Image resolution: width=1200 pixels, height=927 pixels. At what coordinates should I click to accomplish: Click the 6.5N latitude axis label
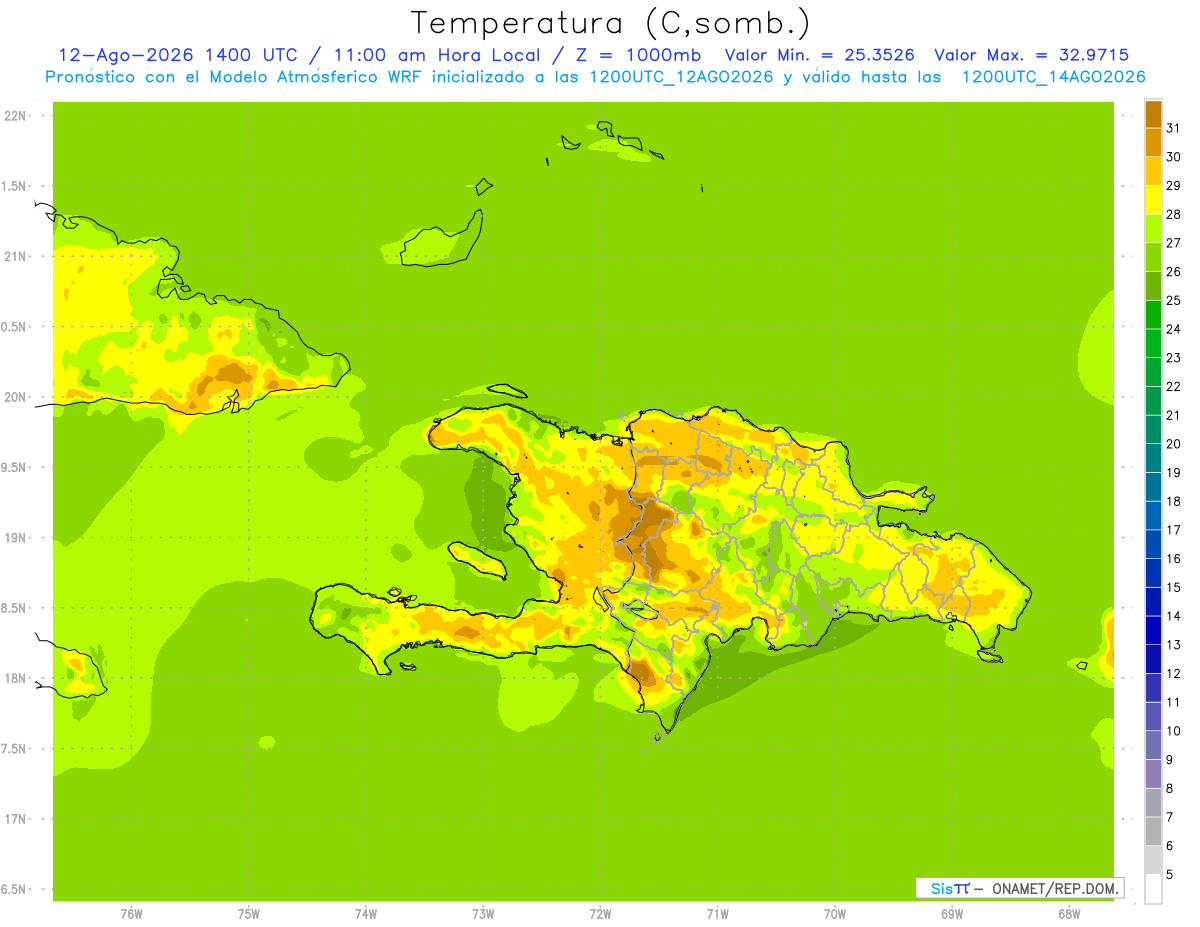coord(15,890)
